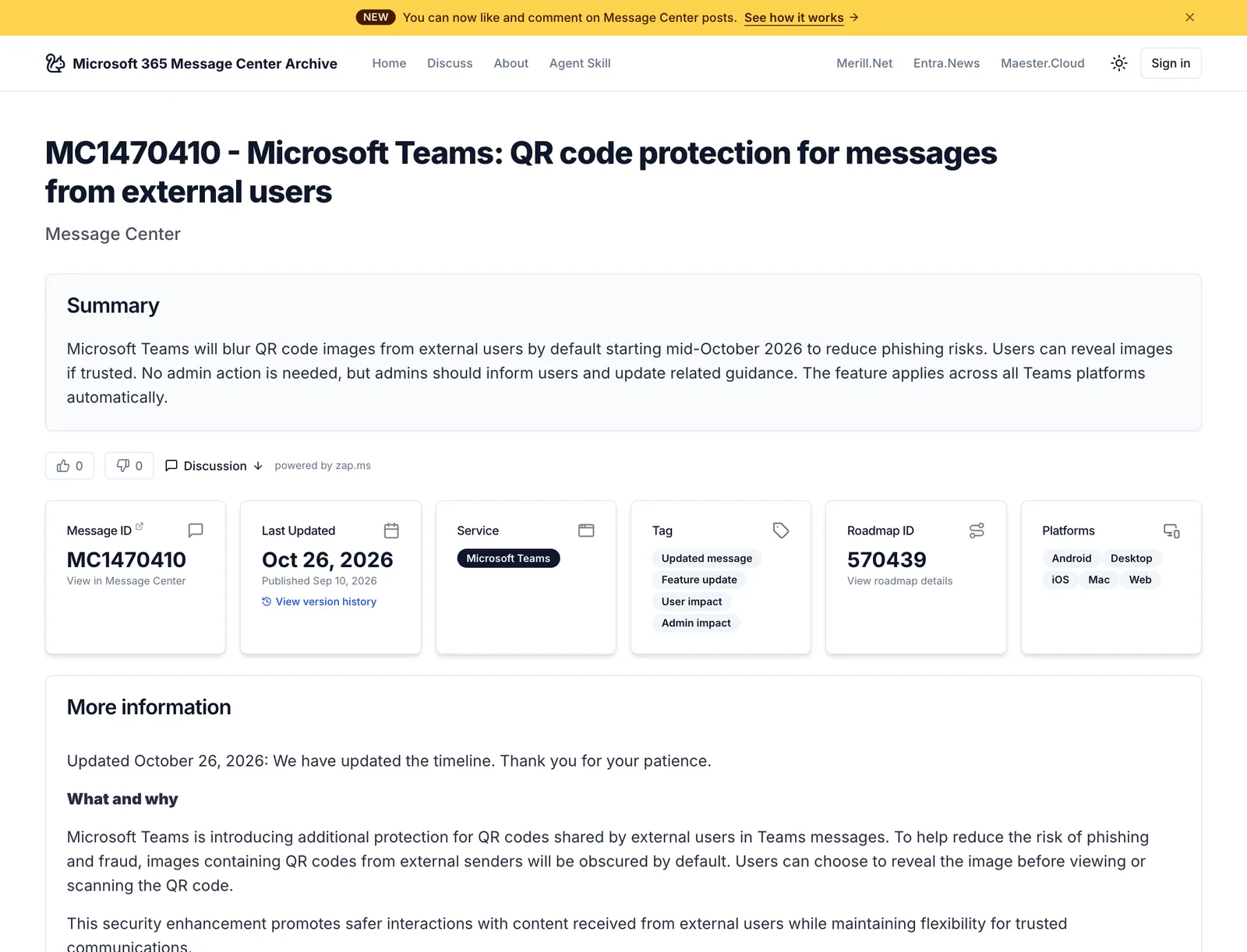
Task: Click the devices icon in Platforms card
Action: pyautogui.click(x=1171, y=531)
